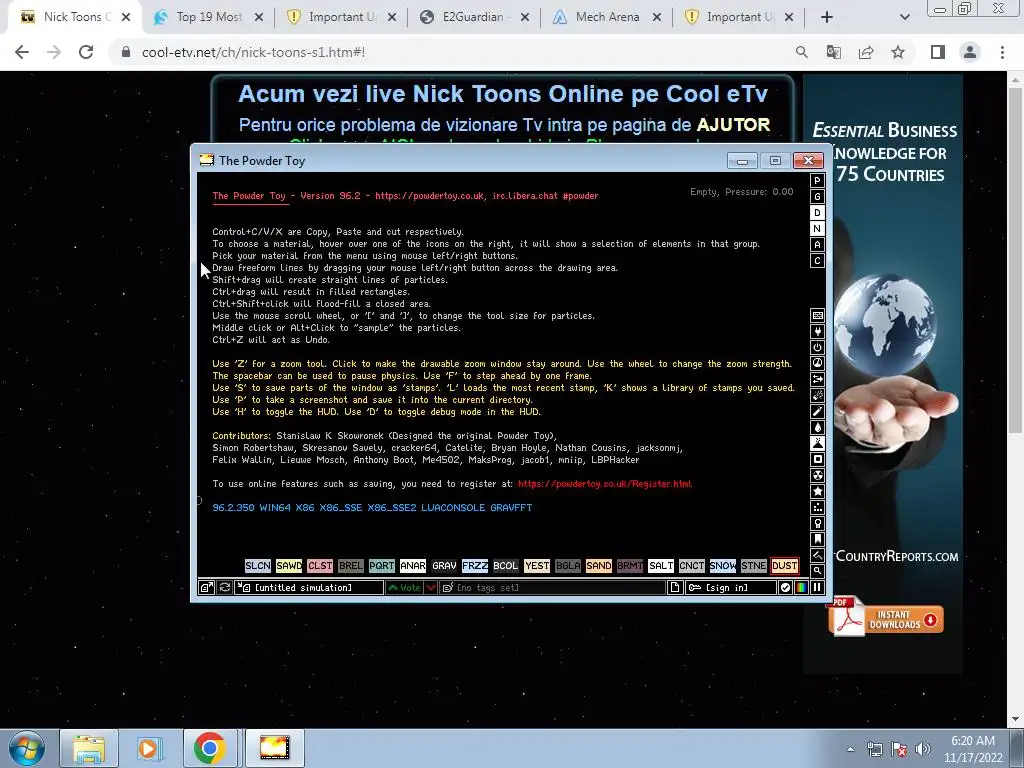
Task: Select the SNOW element swatch
Action: [722, 566]
